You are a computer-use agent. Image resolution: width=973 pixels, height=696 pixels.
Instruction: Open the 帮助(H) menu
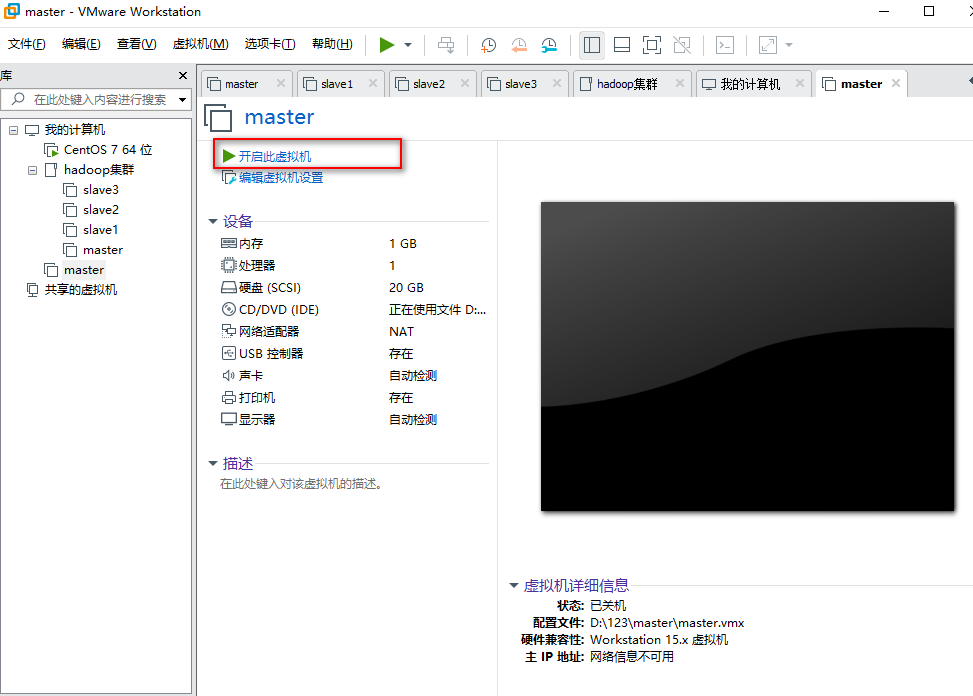(332, 44)
